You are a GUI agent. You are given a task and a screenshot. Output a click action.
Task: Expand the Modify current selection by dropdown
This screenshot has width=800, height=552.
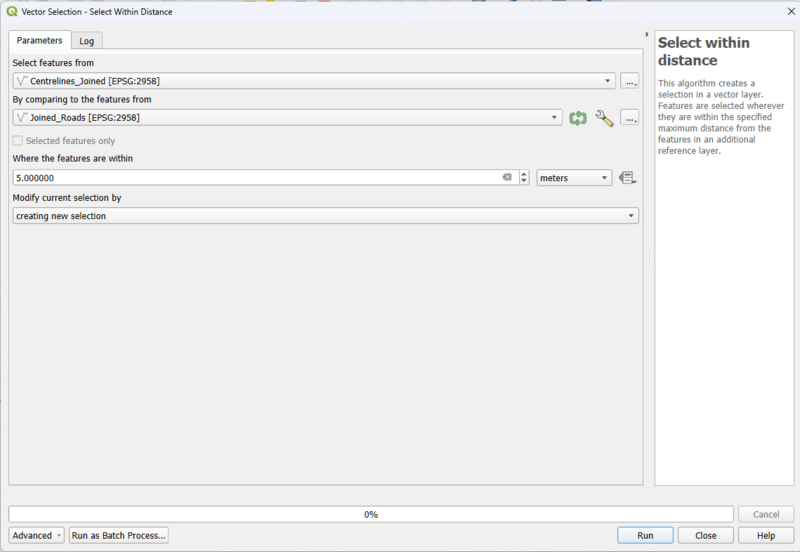(325, 216)
